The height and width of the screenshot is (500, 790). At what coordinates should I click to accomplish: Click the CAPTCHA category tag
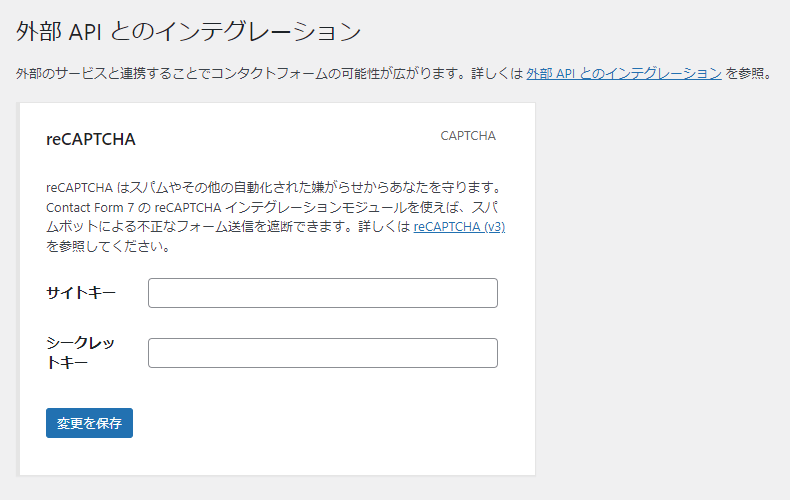coord(468,136)
